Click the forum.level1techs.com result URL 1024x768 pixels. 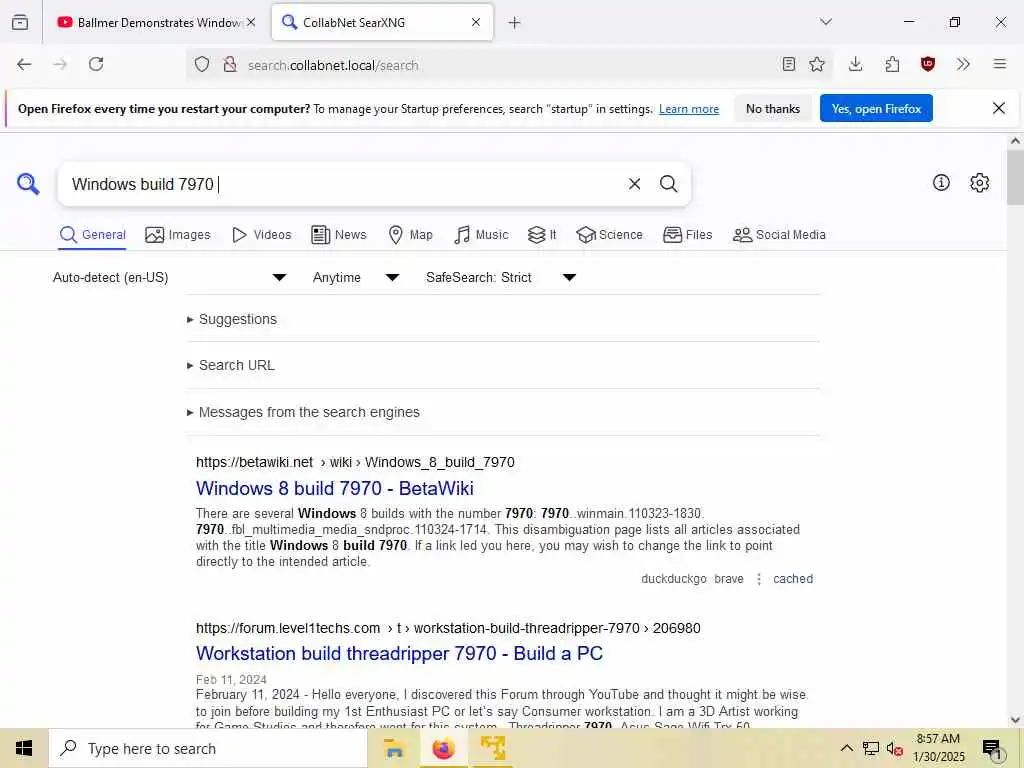pyautogui.click(x=448, y=628)
